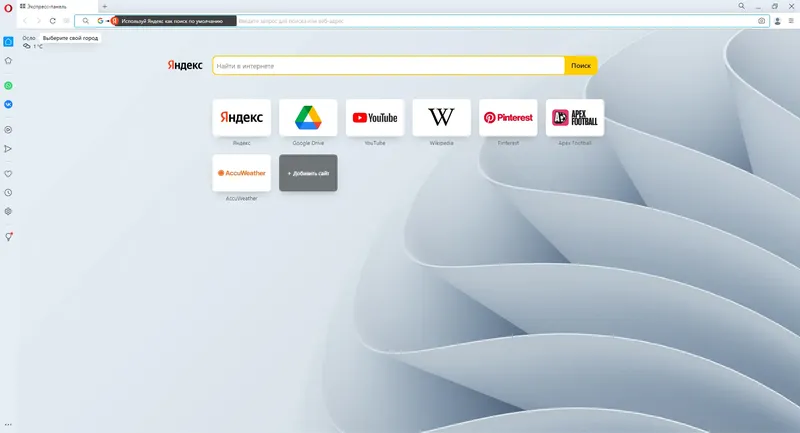Open Bookmarks heart icon in sidebar
Image resolution: width=800 pixels, height=433 pixels.
[8, 174]
